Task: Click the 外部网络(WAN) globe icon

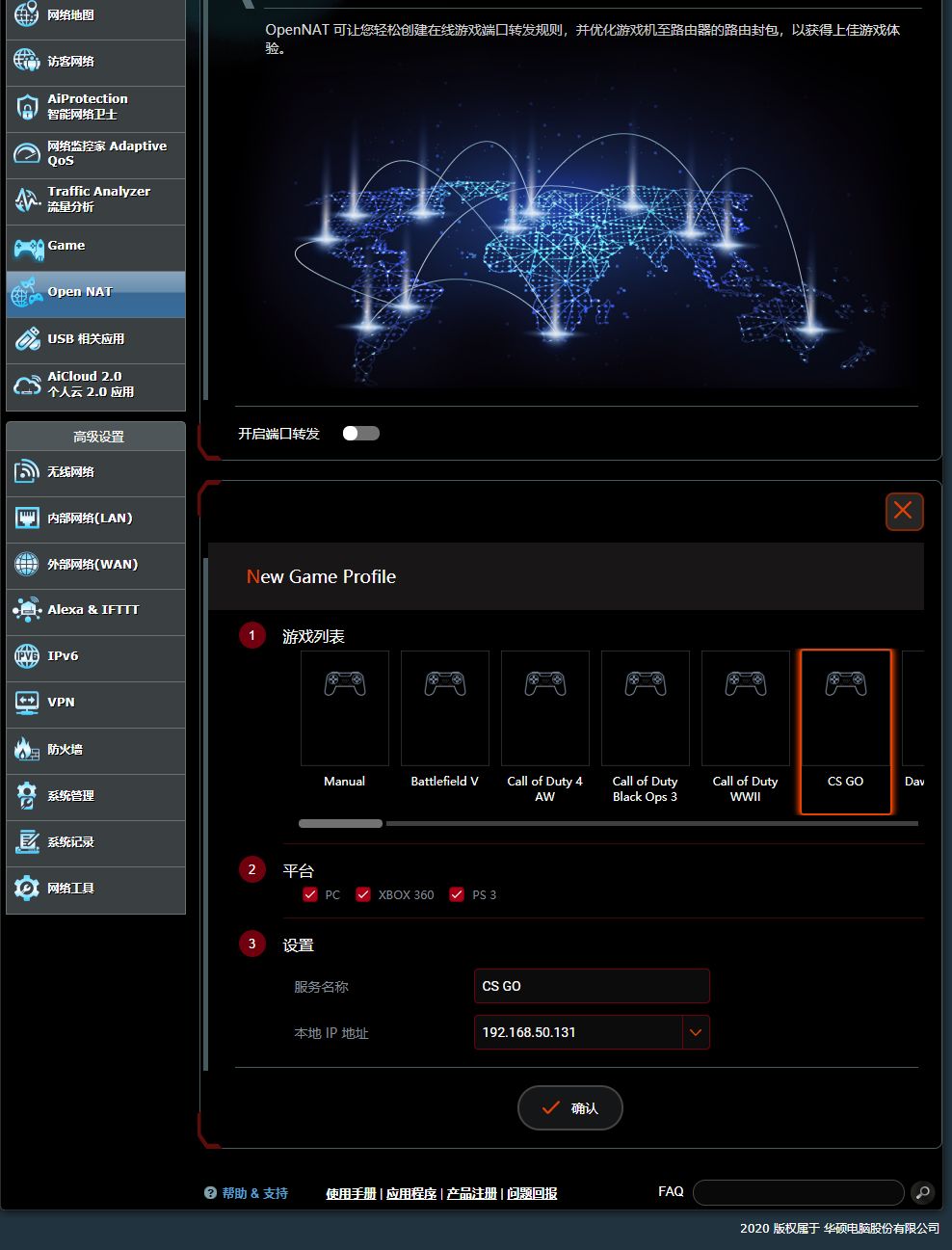Action: [x=27, y=565]
